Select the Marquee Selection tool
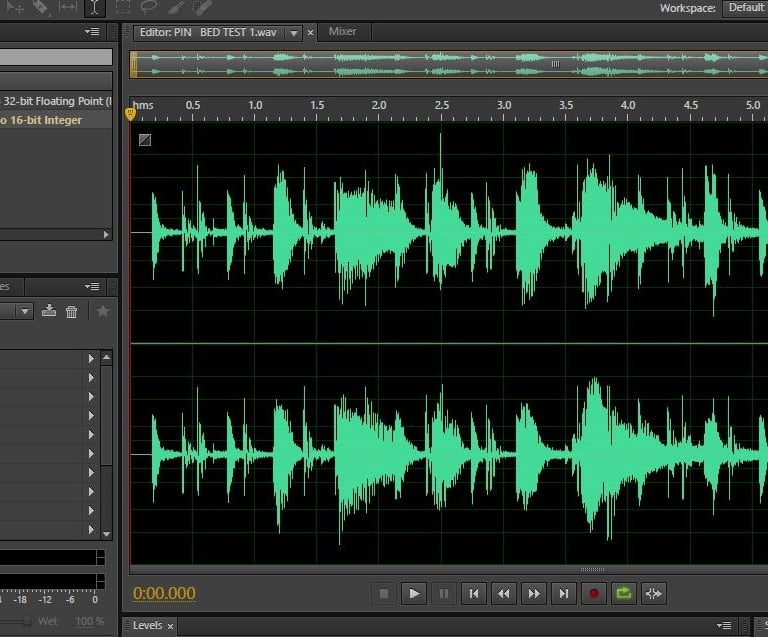This screenshot has height=637, width=768. tap(122, 7)
